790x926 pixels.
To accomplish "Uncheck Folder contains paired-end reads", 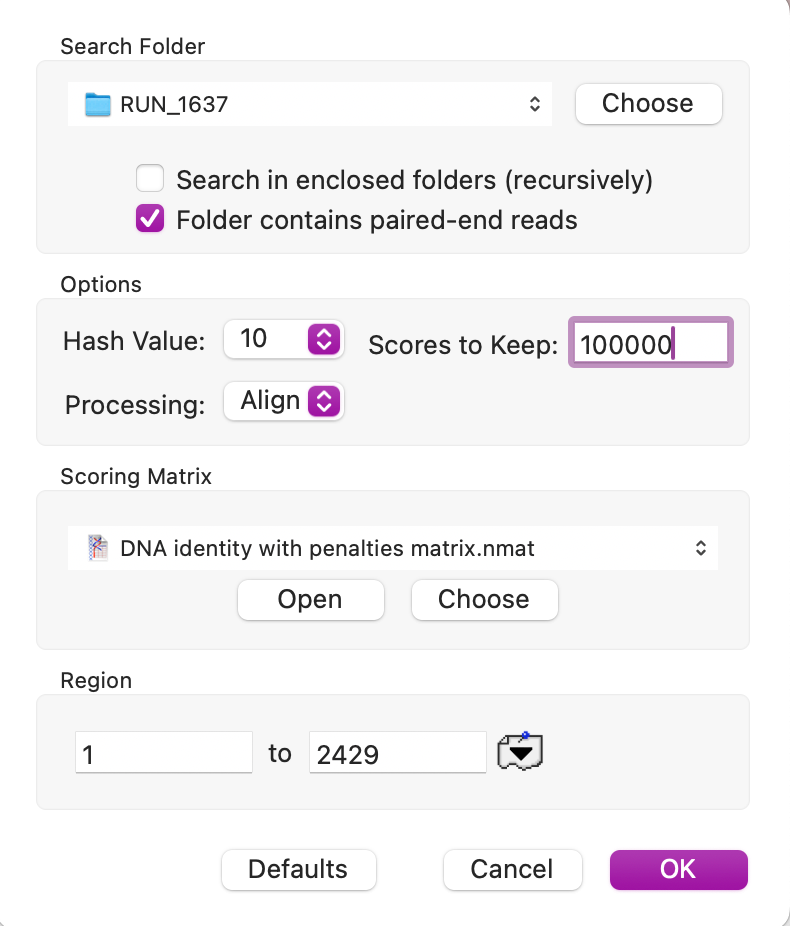I will pos(150,219).
